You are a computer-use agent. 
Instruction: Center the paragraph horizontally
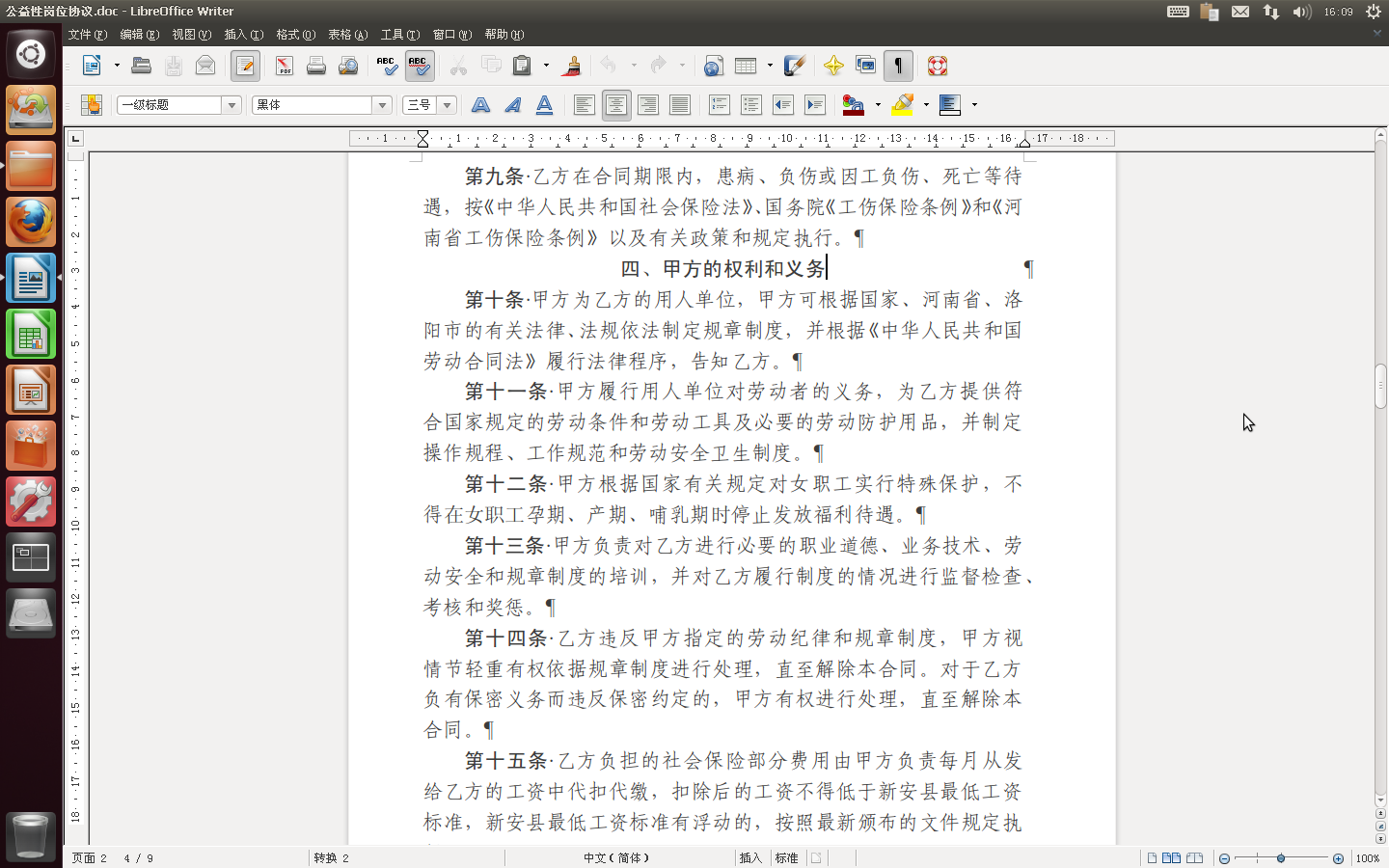pyautogui.click(x=616, y=104)
